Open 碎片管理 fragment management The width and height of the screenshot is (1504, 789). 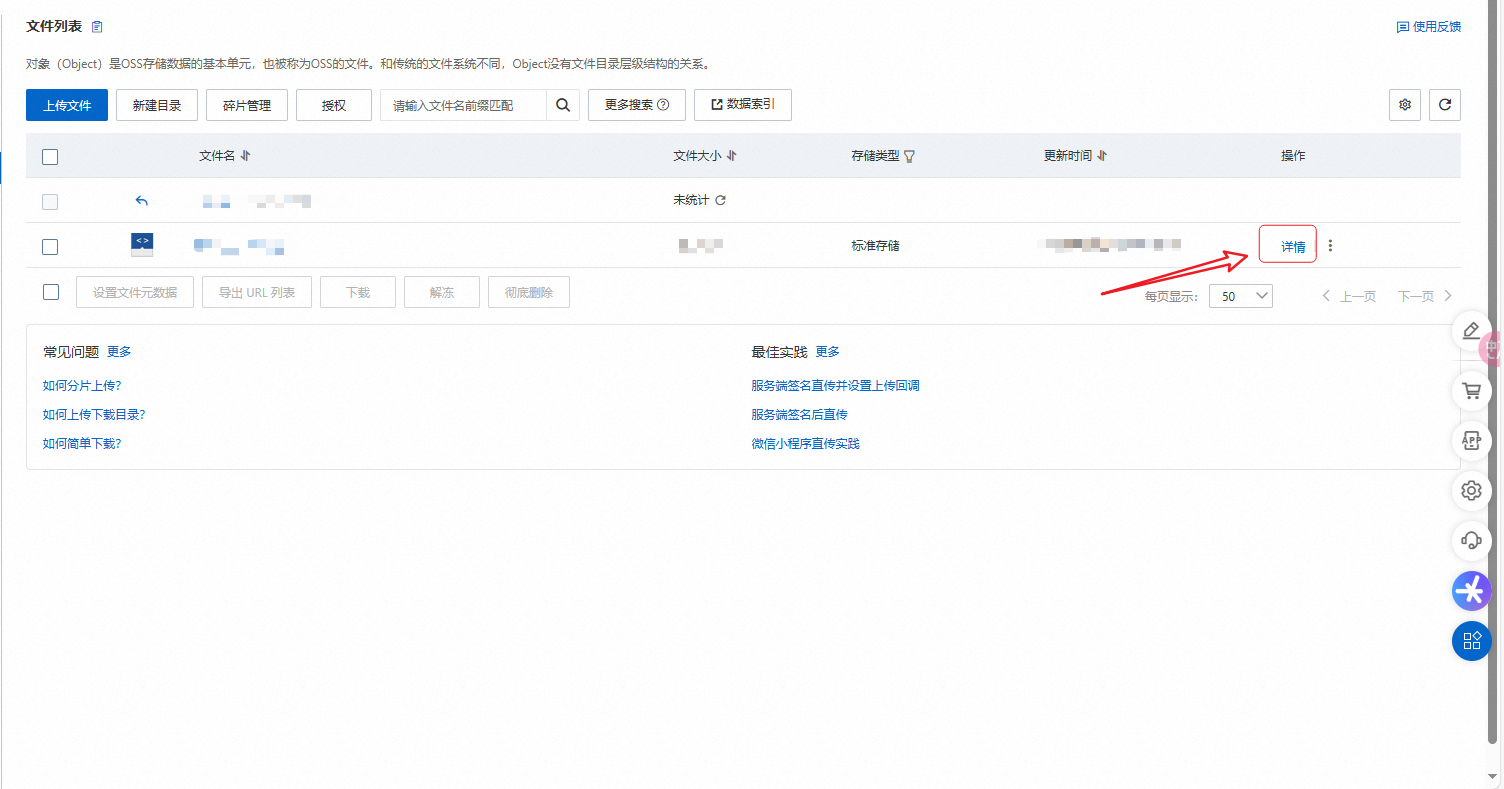pyautogui.click(x=247, y=105)
